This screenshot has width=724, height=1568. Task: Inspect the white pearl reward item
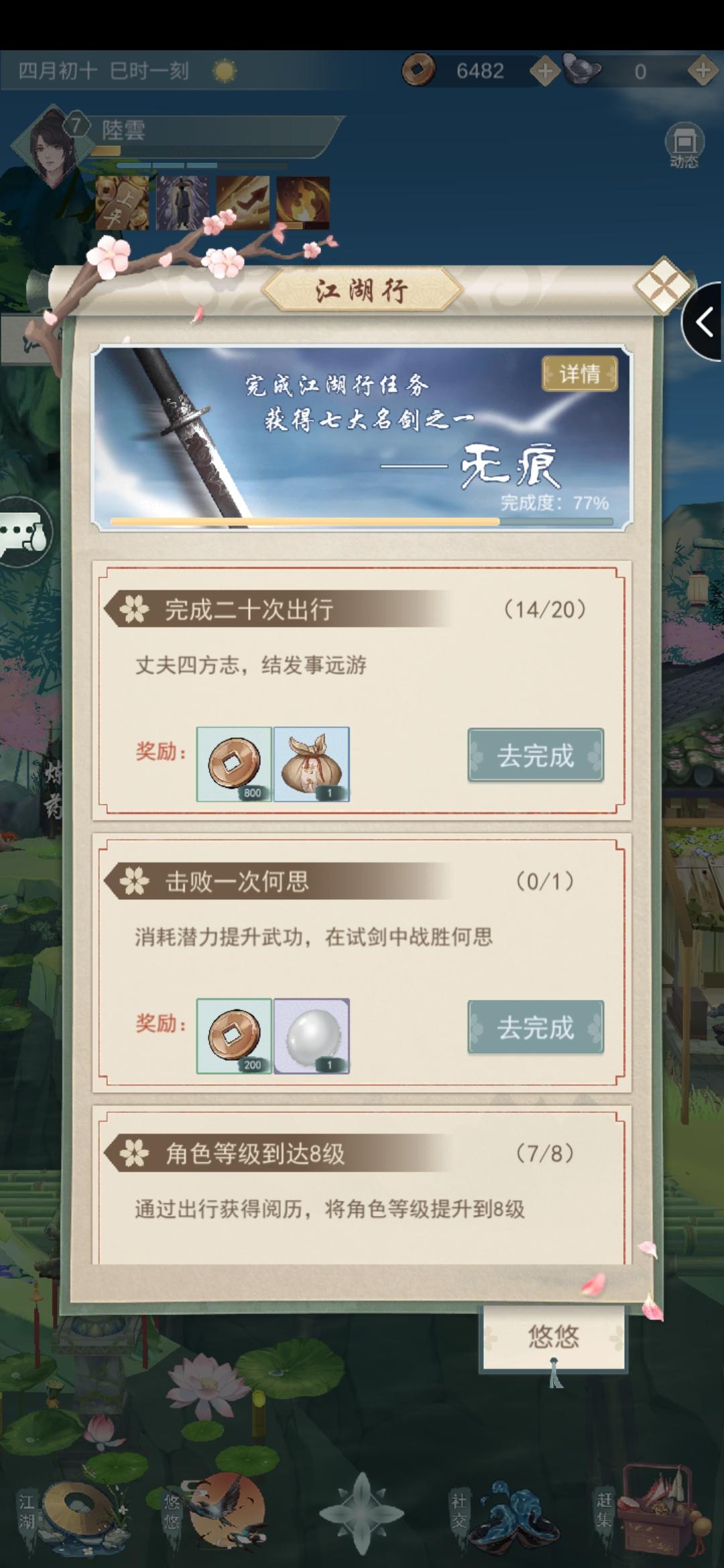312,1037
